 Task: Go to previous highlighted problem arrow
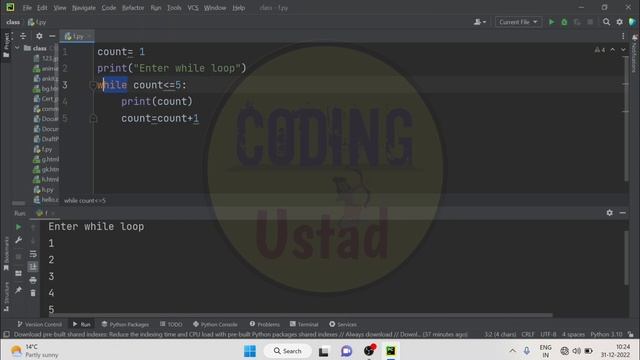click(x=613, y=50)
